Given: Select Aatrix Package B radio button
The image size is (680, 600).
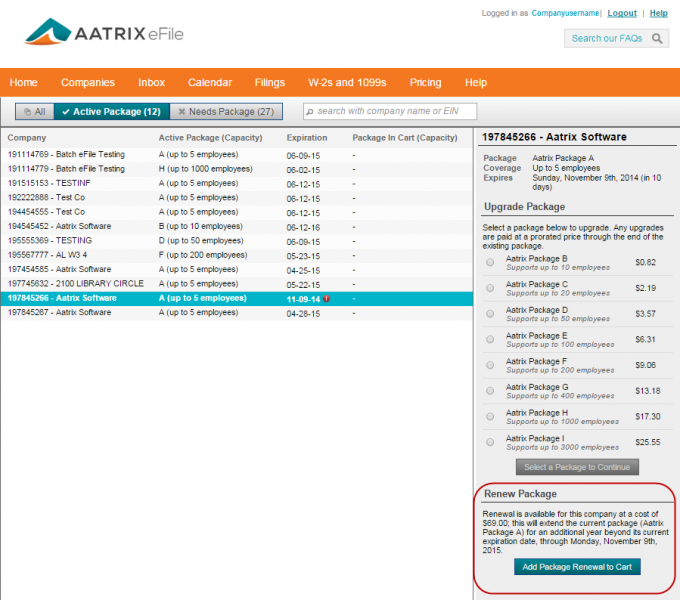Looking at the screenshot, I should tap(490, 262).
